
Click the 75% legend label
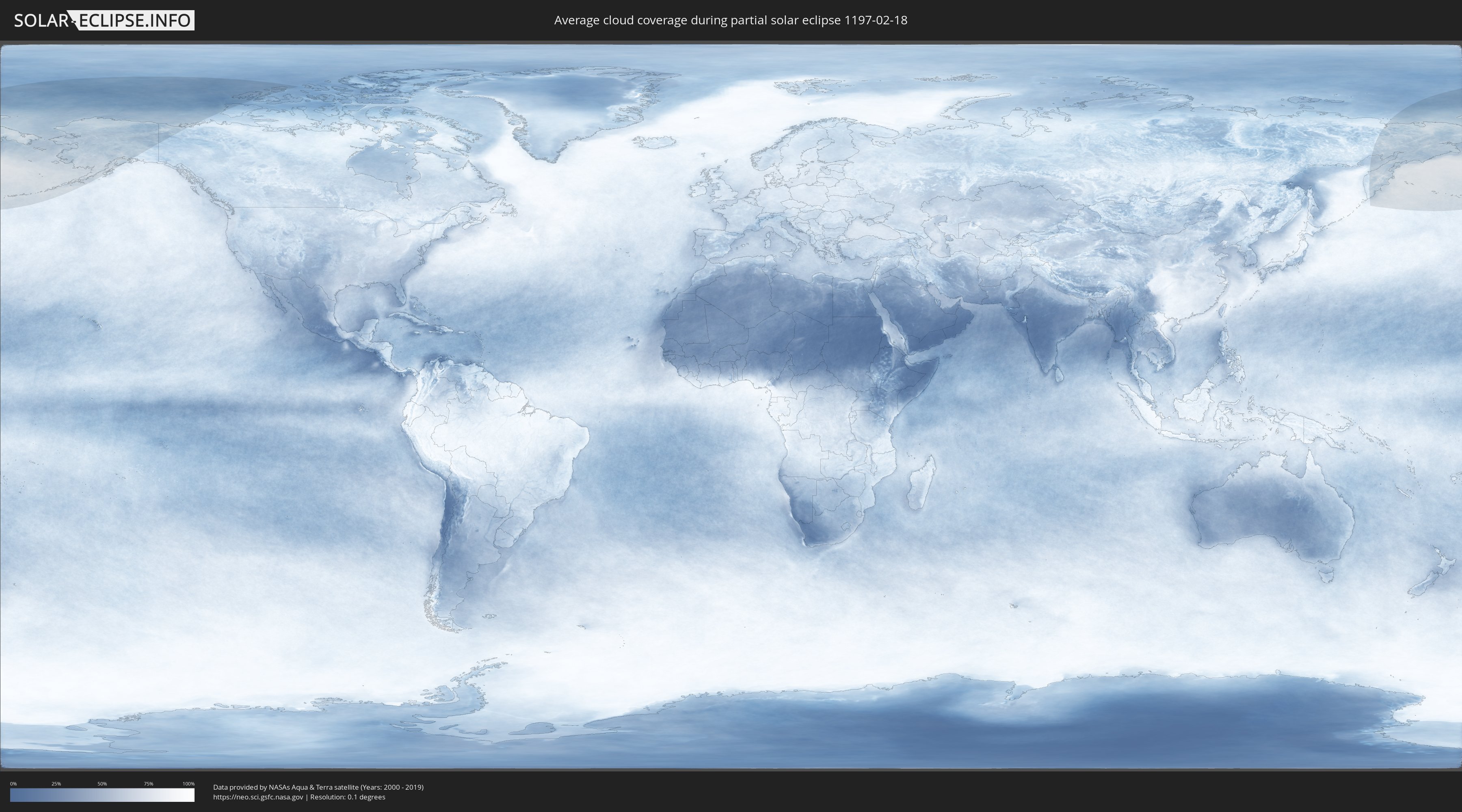click(148, 784)
